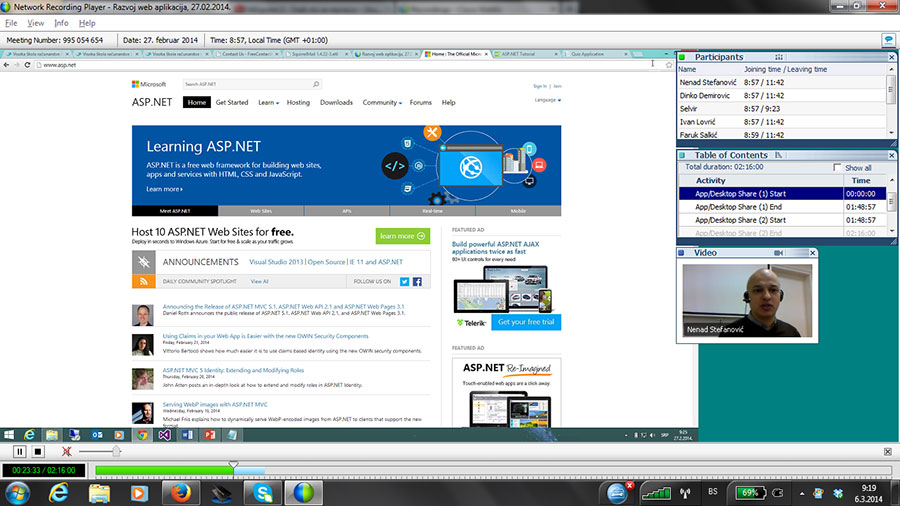The width and height of the screenshot is (900, 506).
Task: Enable the Show all checkbox
Action: [837, 168]
